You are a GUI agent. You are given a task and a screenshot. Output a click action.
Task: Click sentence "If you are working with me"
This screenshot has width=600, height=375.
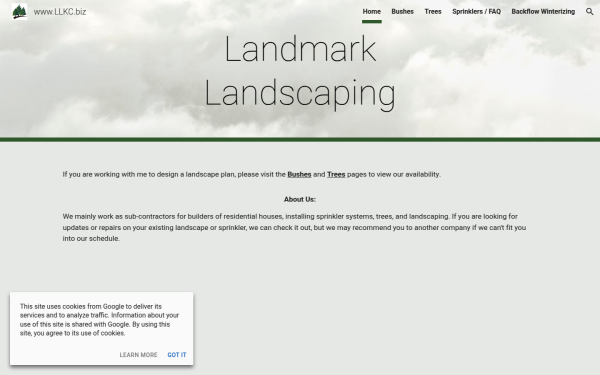[252, 174]
